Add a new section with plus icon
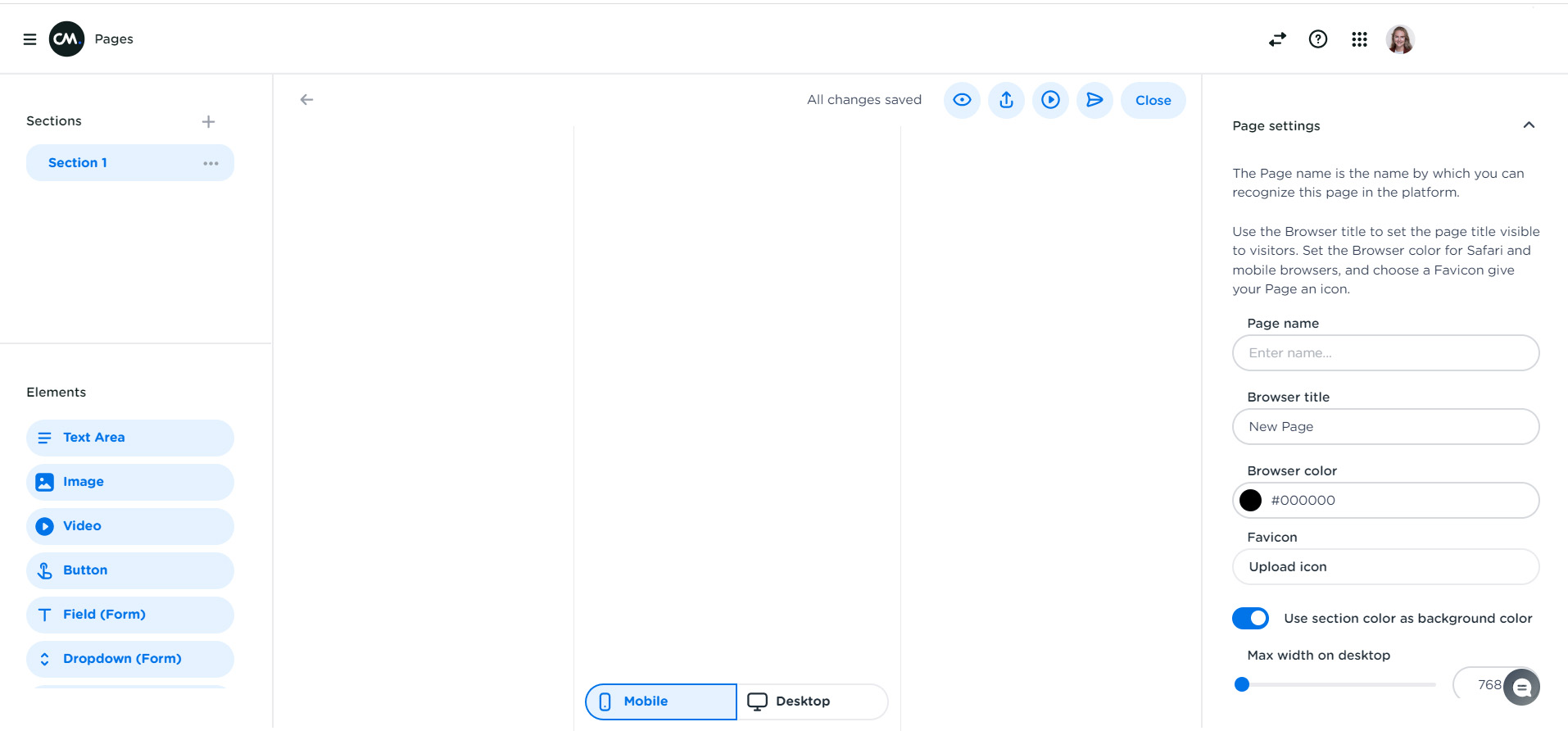1568x731 pixels. [208, 121]
